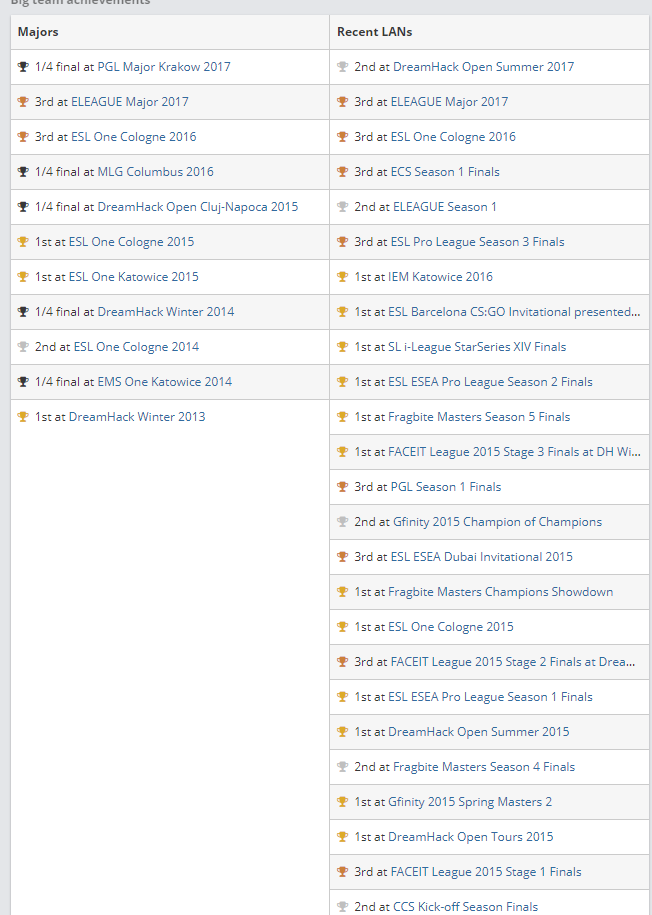Open DreamHack Open Cluj-Napoca 2015 link
Screen dimensions: 652x915
(x=198, y=207)
